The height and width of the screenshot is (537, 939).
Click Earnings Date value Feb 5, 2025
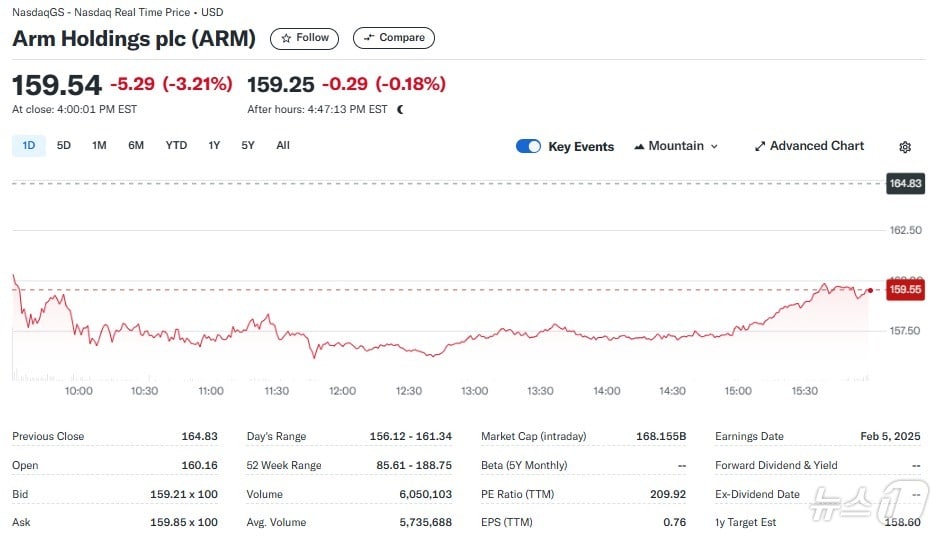pos(890,436)
